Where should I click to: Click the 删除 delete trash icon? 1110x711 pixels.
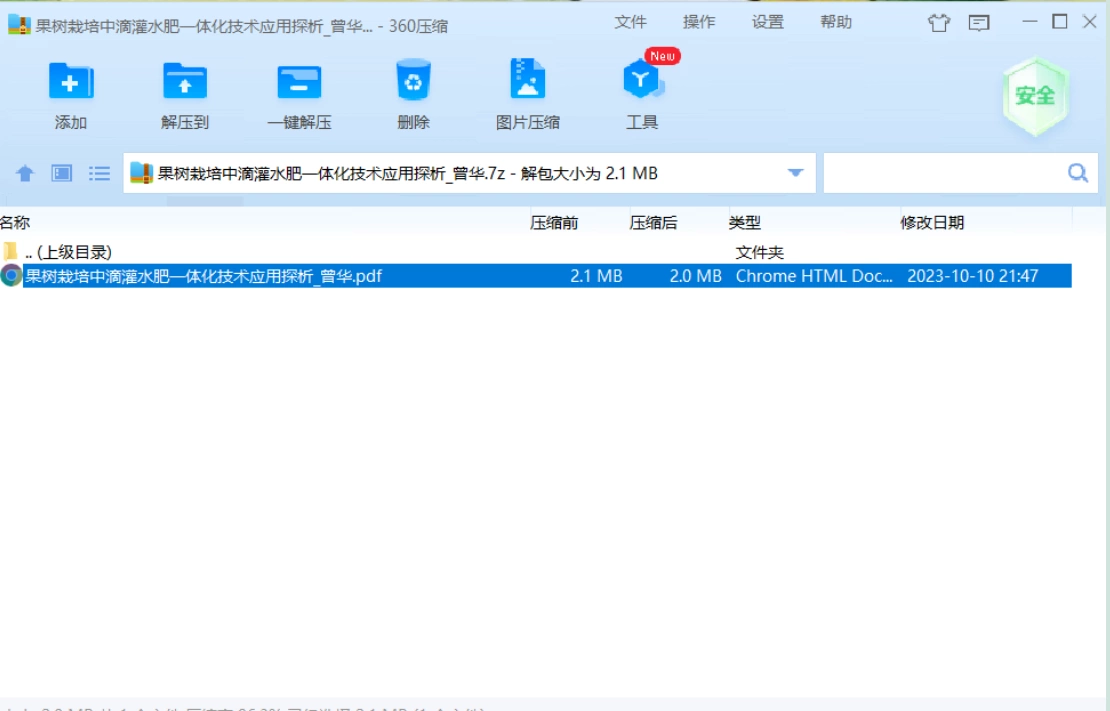(x=413, y=79)
